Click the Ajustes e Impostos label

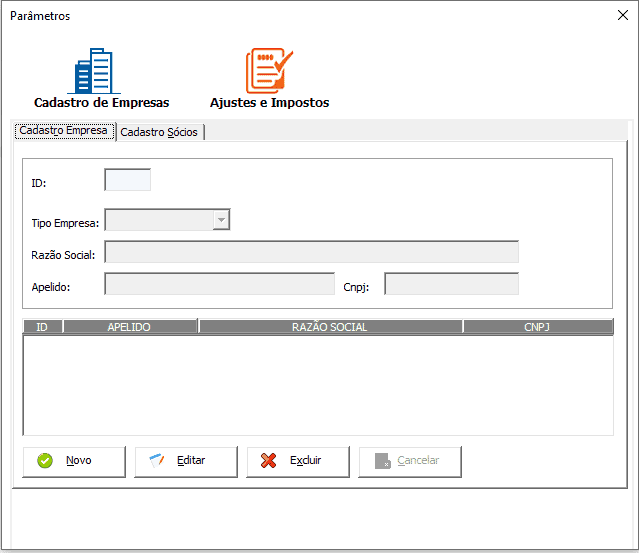point(269,103)
